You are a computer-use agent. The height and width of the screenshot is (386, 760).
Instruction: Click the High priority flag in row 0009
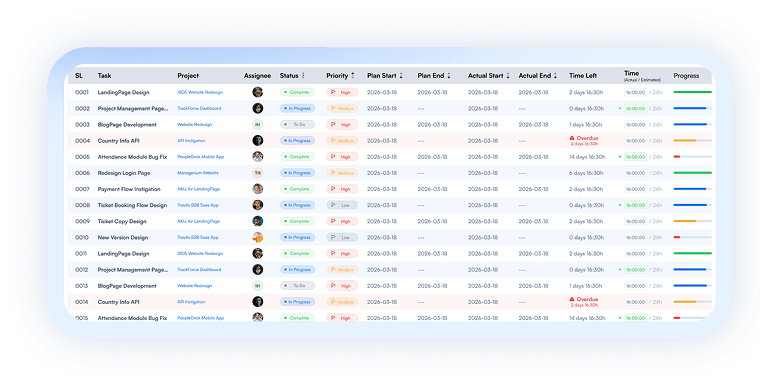click(x=333, y=221)
